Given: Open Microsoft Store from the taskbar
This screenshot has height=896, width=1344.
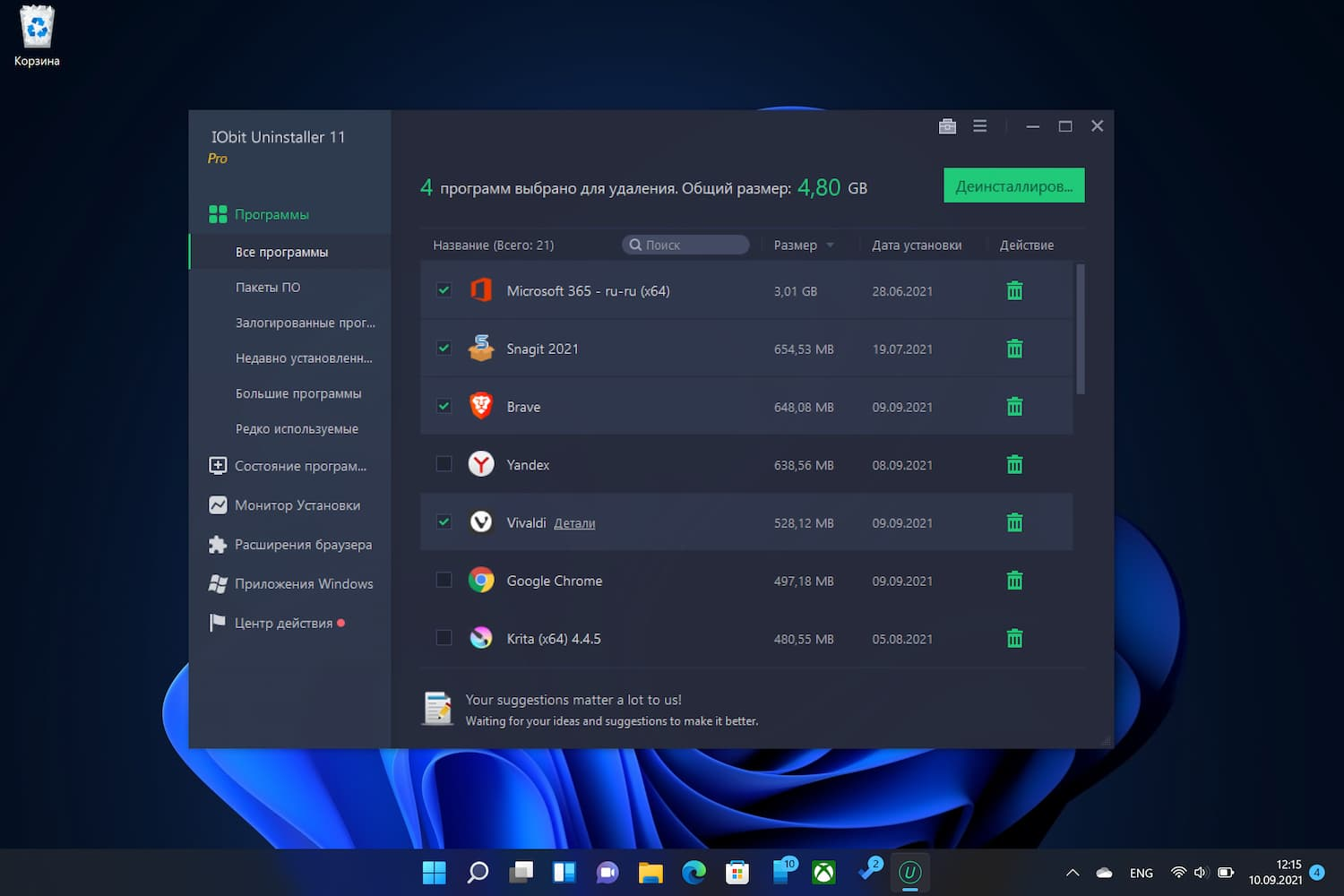Looking at the screenshot, I should (737, 872).
